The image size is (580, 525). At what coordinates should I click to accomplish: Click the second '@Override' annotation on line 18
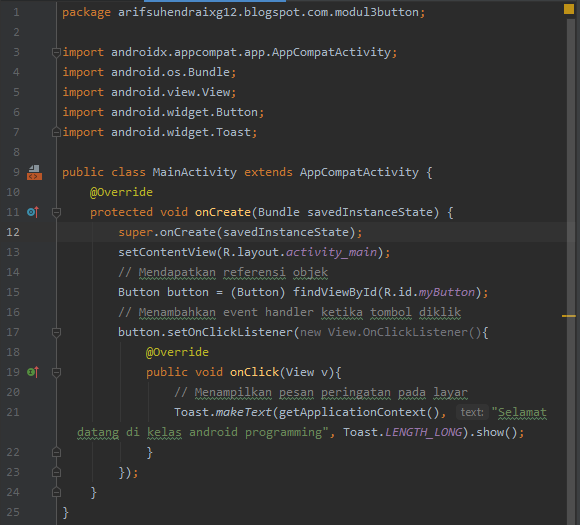click(x=177, y=352)
